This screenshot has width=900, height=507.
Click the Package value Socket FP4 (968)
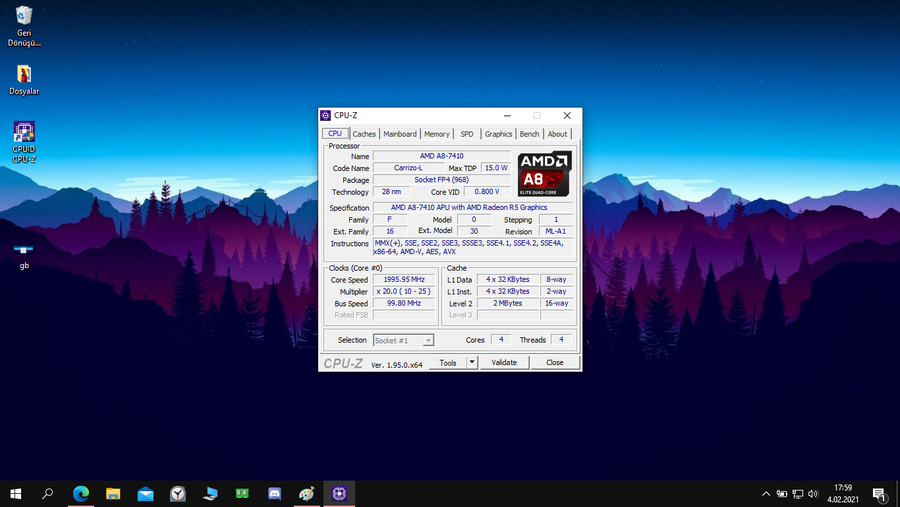[441, 180]
